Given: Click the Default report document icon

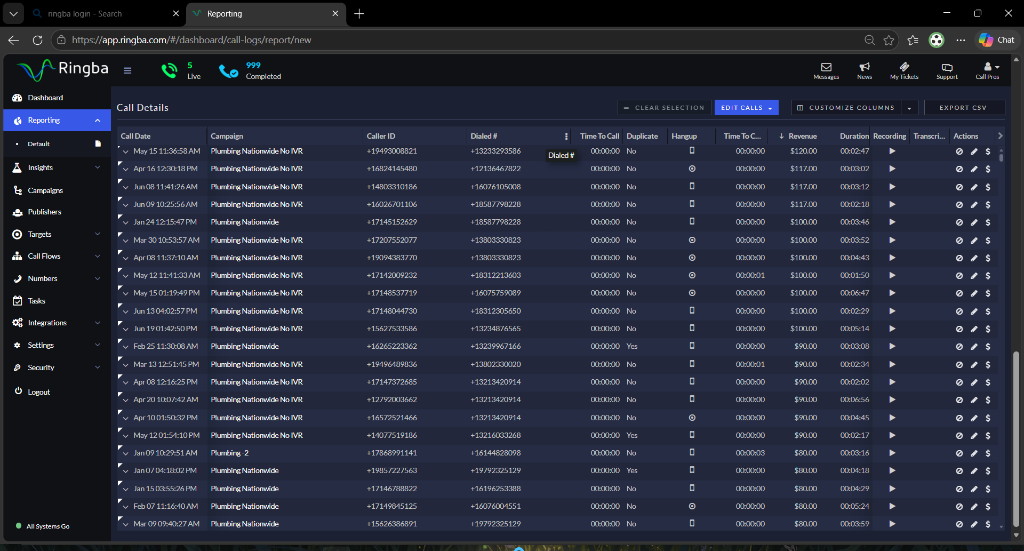Looking at the screenshot, I should [98, 144].
